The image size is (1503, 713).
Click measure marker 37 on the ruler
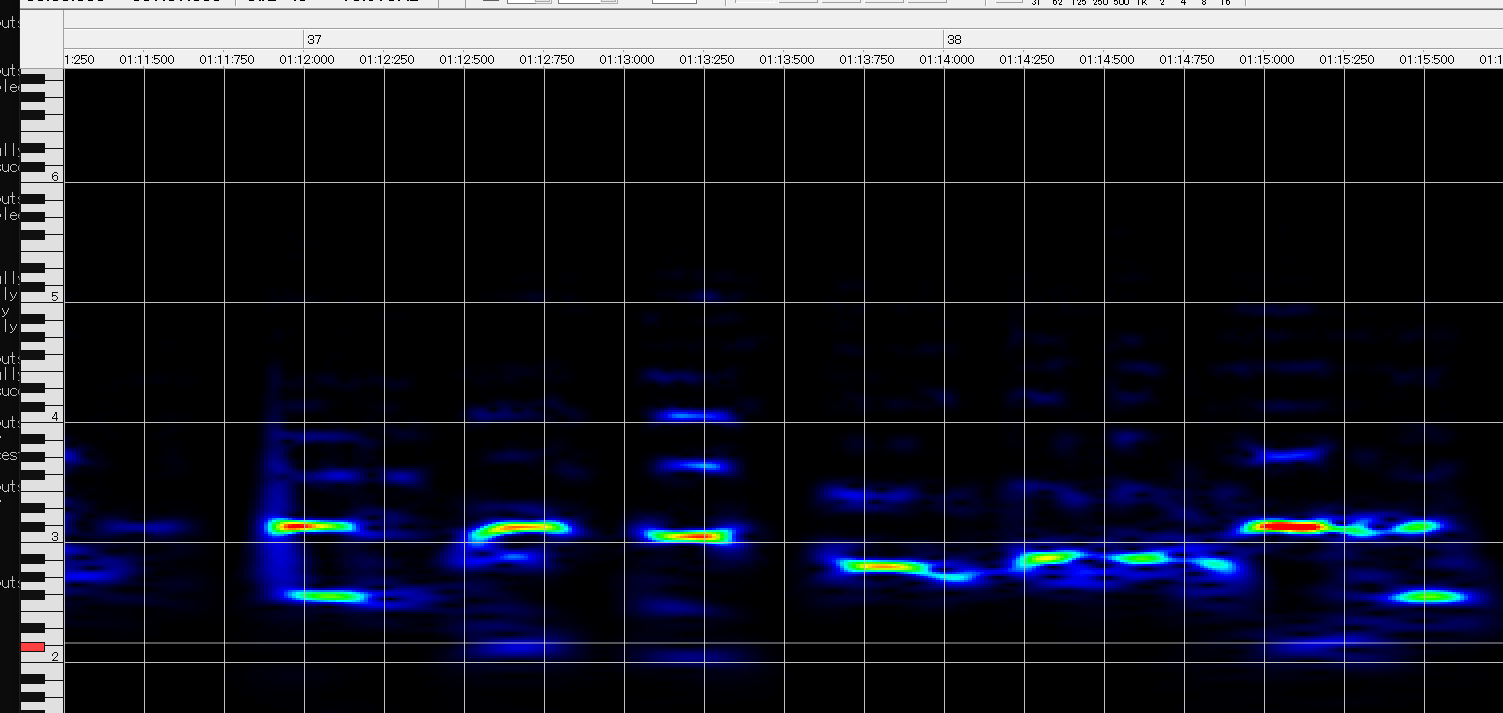314,39
